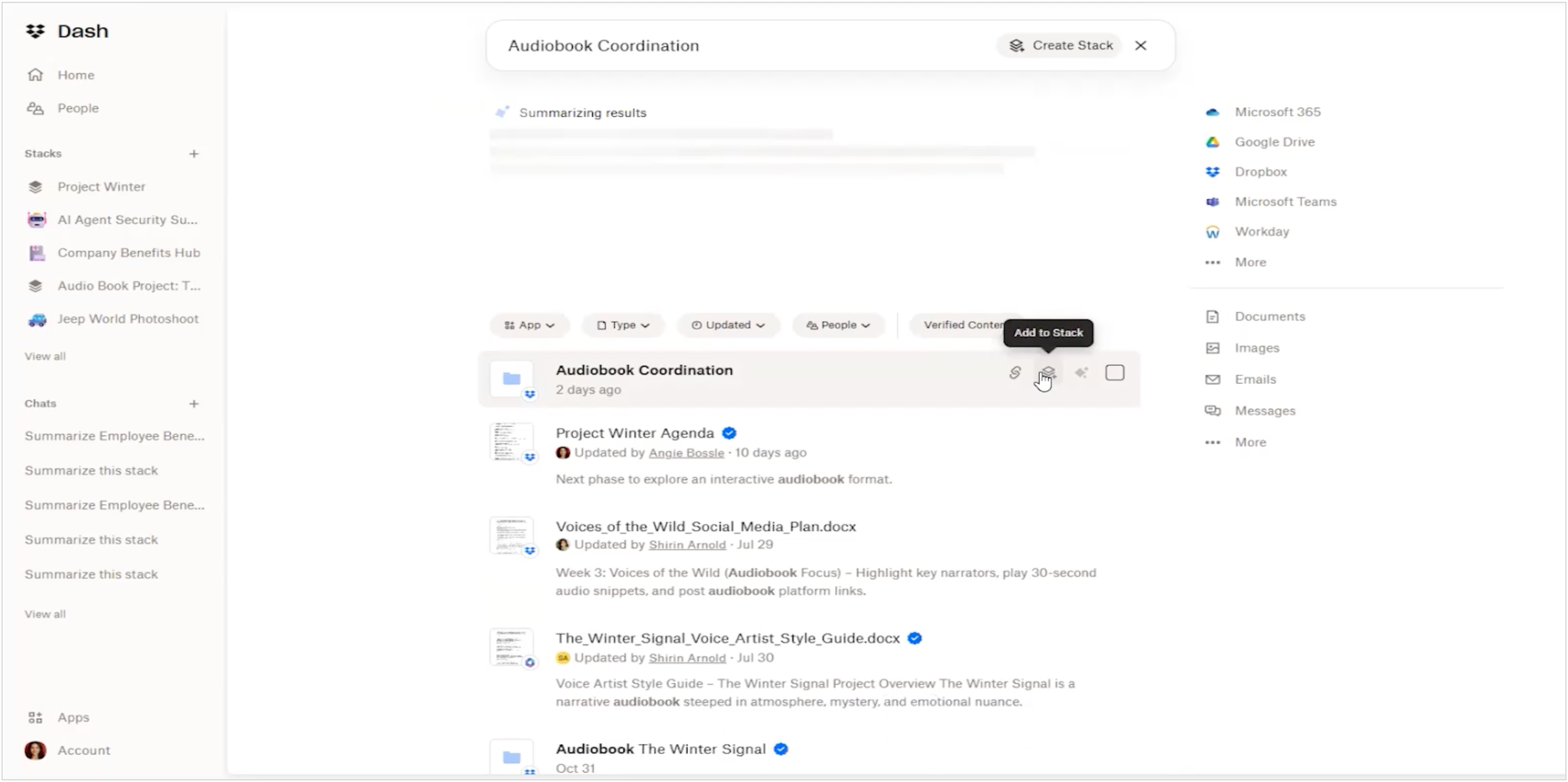Image resolution: width=1568 pixels, height=782 pixels.
Task: Open Shirin Arnold link under Style Guide
Action: [687, 658]
